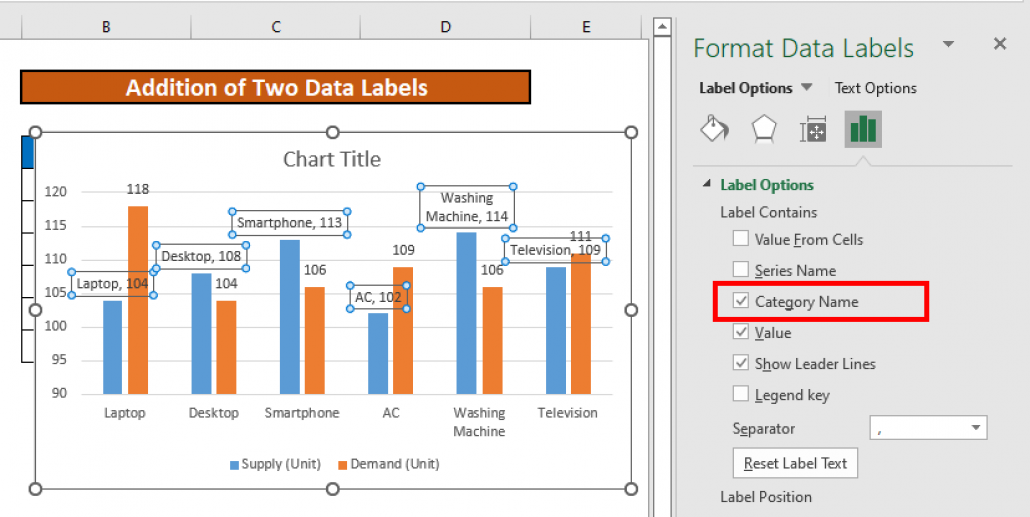Open Size & Properties icon
This screenshot has width=1030, height=517.
tap(813, 130)
